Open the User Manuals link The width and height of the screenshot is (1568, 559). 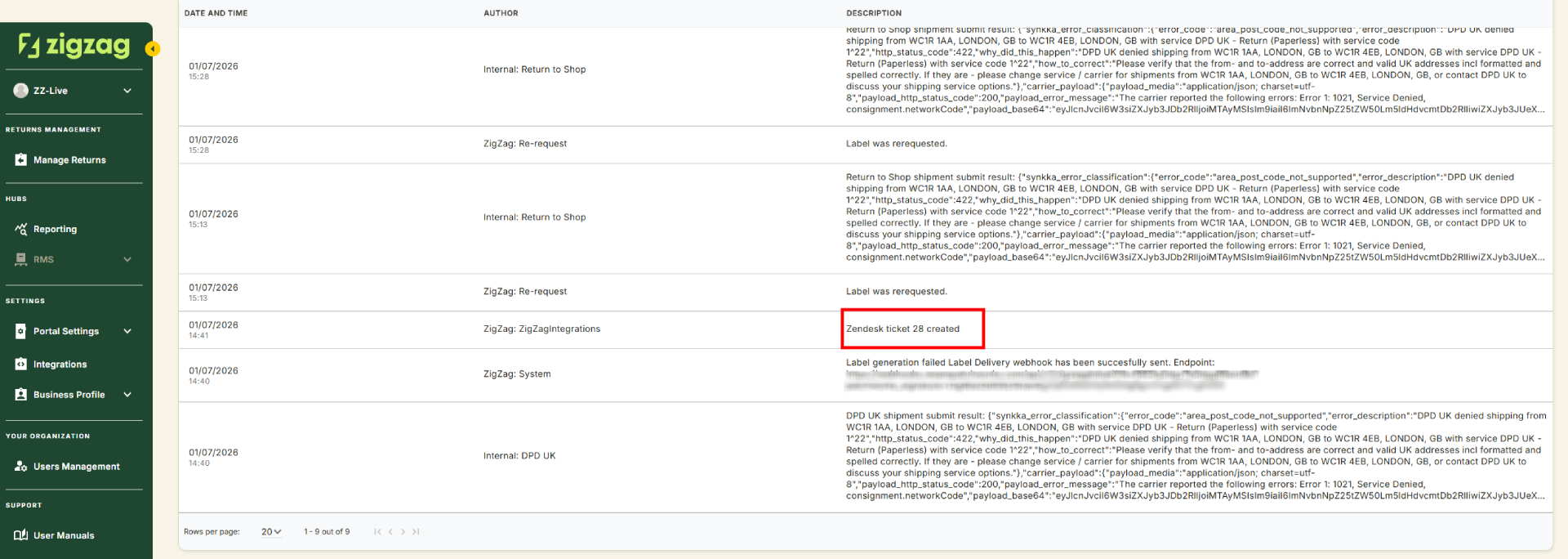point(64,536)
